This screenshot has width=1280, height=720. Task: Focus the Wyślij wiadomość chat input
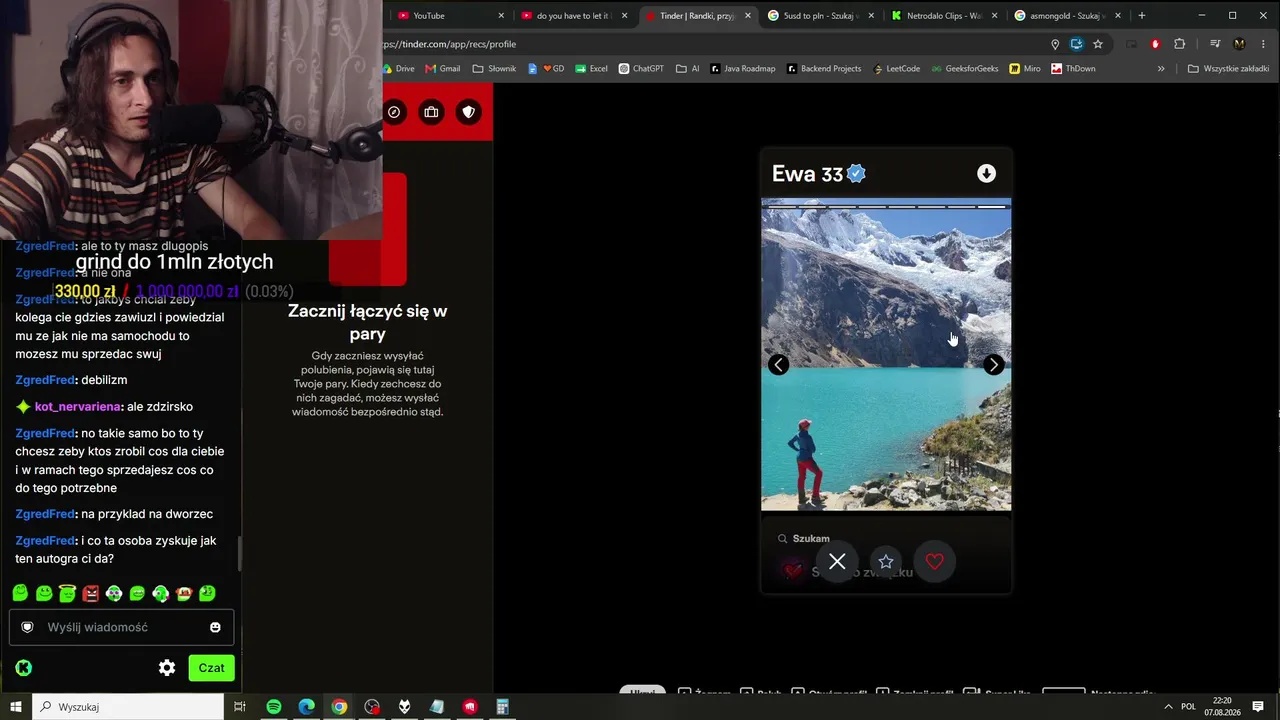click(122, 627)
